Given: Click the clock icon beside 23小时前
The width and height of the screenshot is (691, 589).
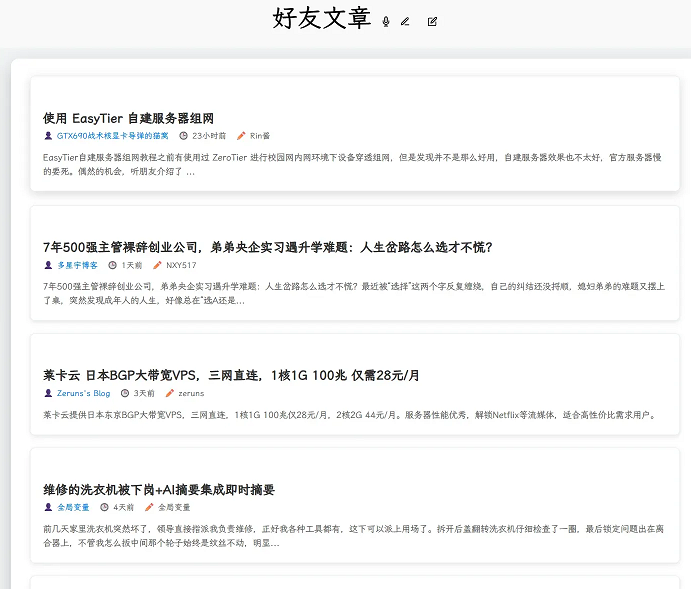Looking at the screenshot, I should [183, 136].
